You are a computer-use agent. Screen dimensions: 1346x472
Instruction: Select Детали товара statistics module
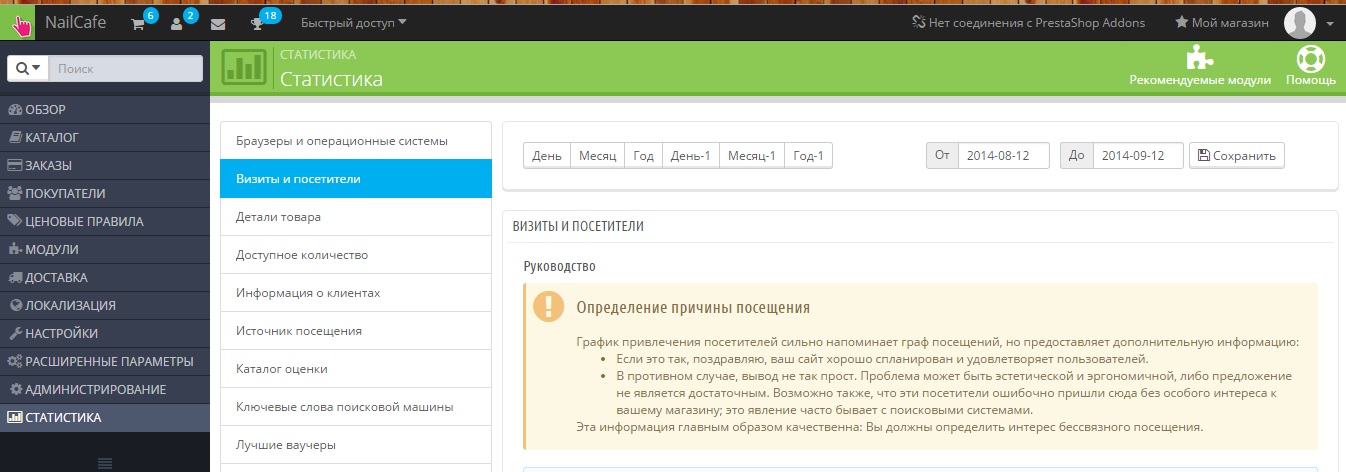tap(356, 217)
